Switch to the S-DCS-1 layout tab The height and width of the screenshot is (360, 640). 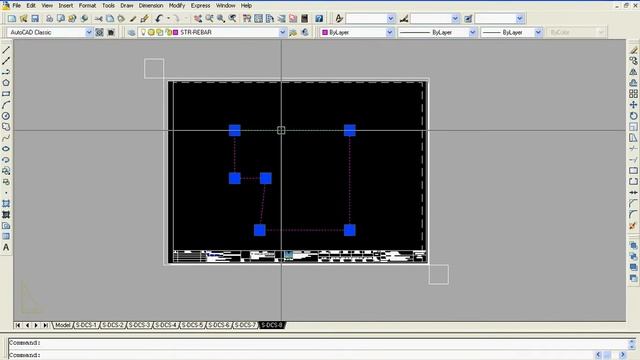click(x=86, y=325)
